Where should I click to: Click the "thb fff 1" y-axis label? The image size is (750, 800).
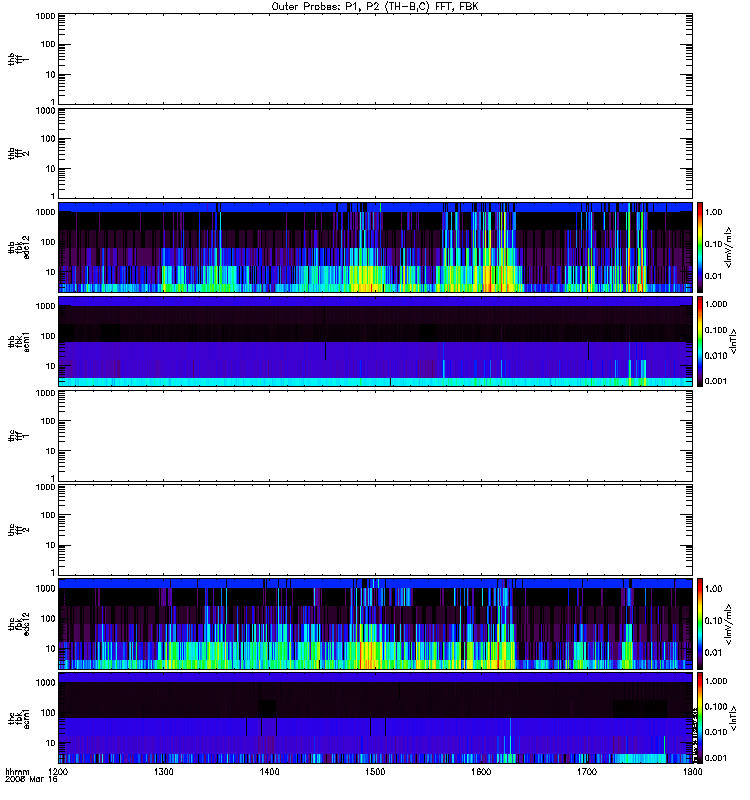click(x=19, y=59)
